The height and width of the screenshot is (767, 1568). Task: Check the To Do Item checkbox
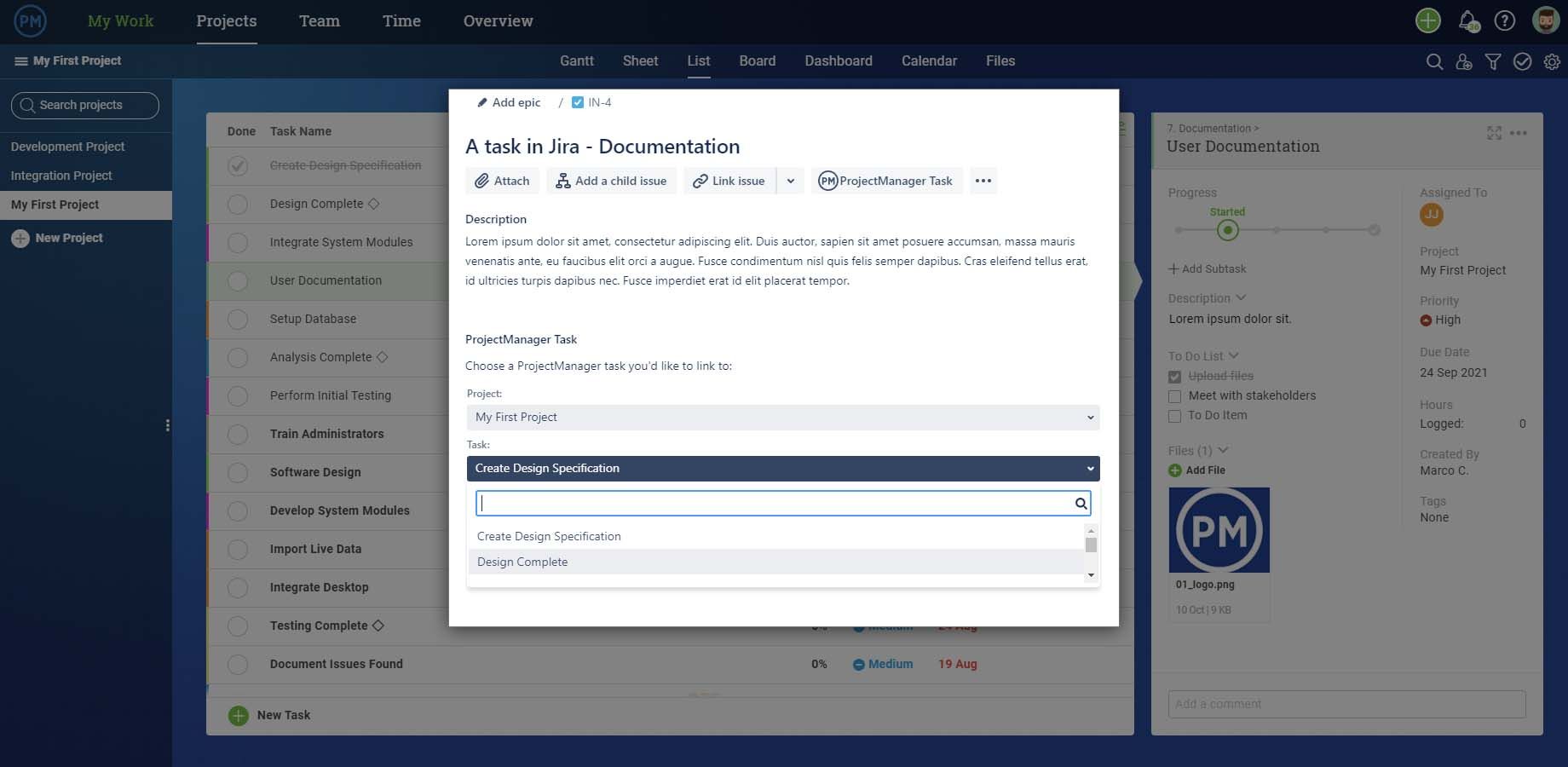coord(1174,416)
